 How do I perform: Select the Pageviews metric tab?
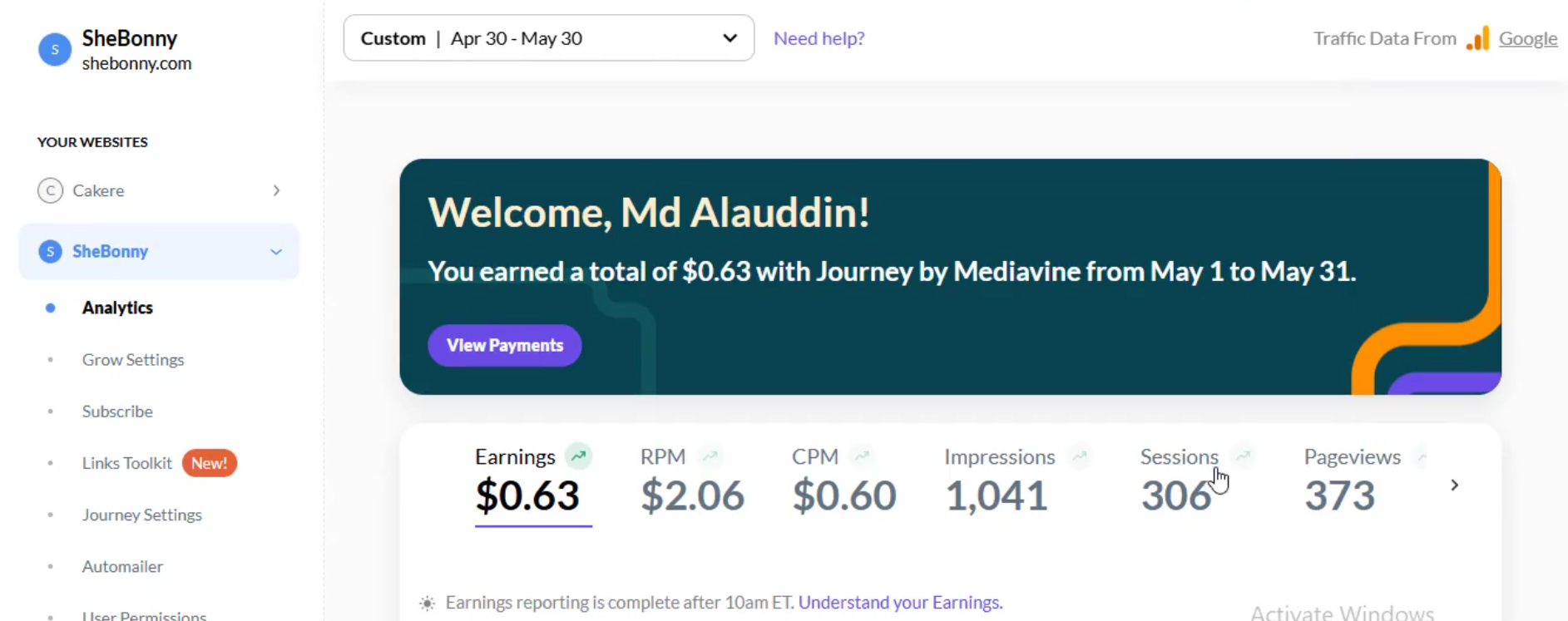[1352, 481]
